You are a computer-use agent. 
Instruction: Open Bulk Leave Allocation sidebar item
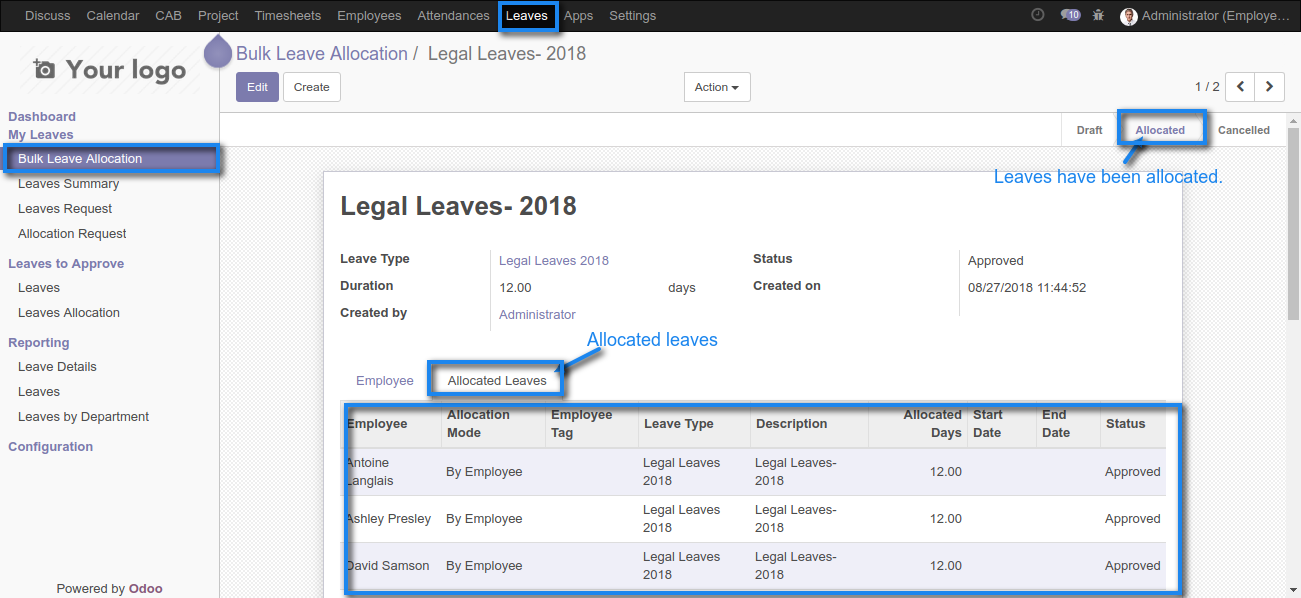pyautogui.click(x=110, y=159)
